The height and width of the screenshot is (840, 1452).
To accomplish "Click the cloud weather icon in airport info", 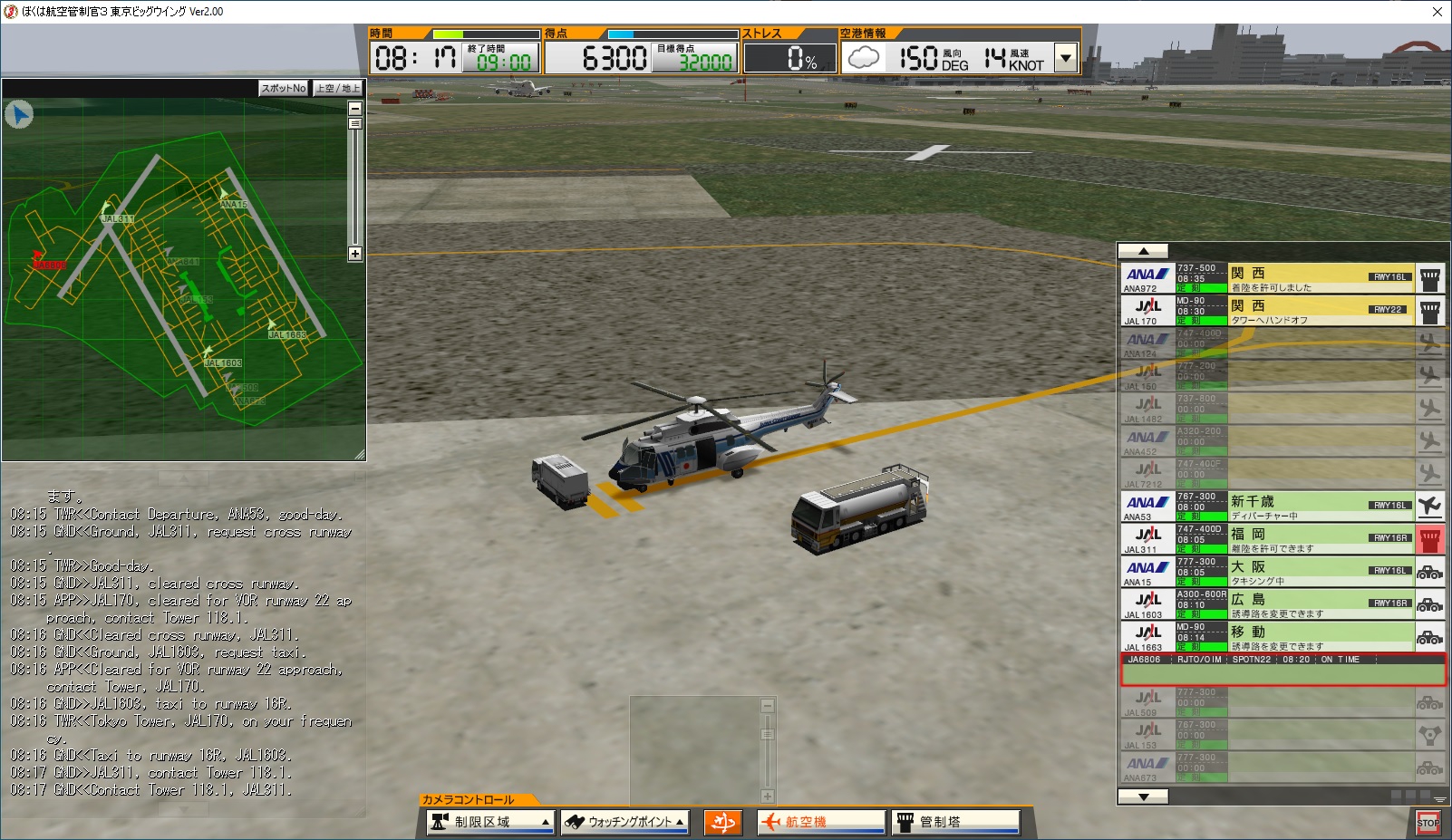I will [864, 59].
